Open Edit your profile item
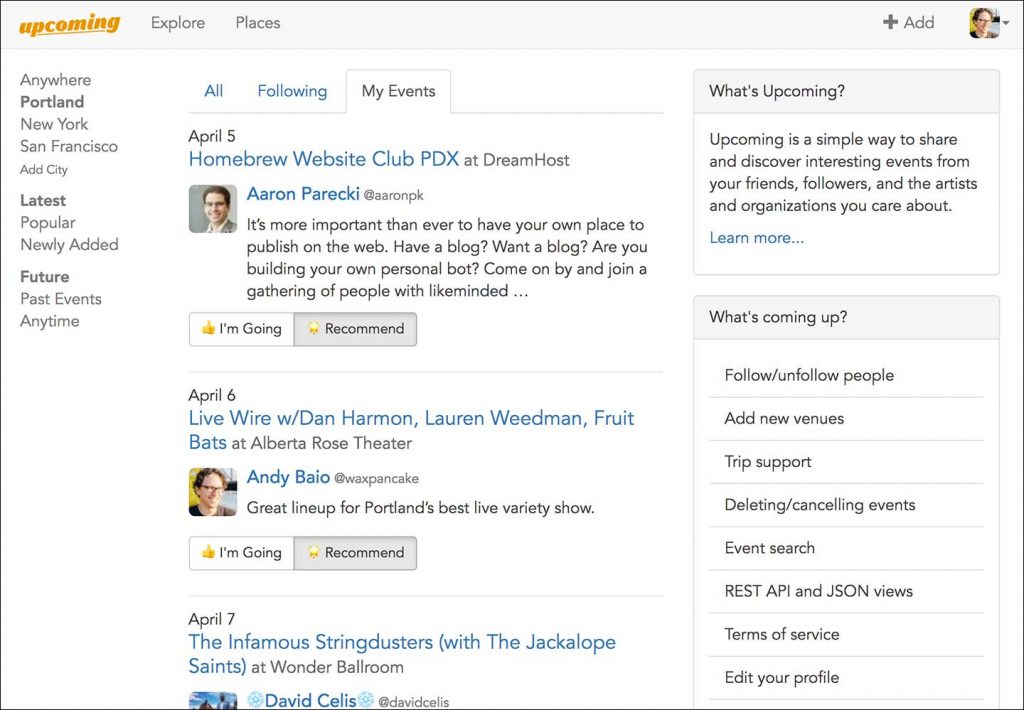The image size is (1024, 710). 846,677
